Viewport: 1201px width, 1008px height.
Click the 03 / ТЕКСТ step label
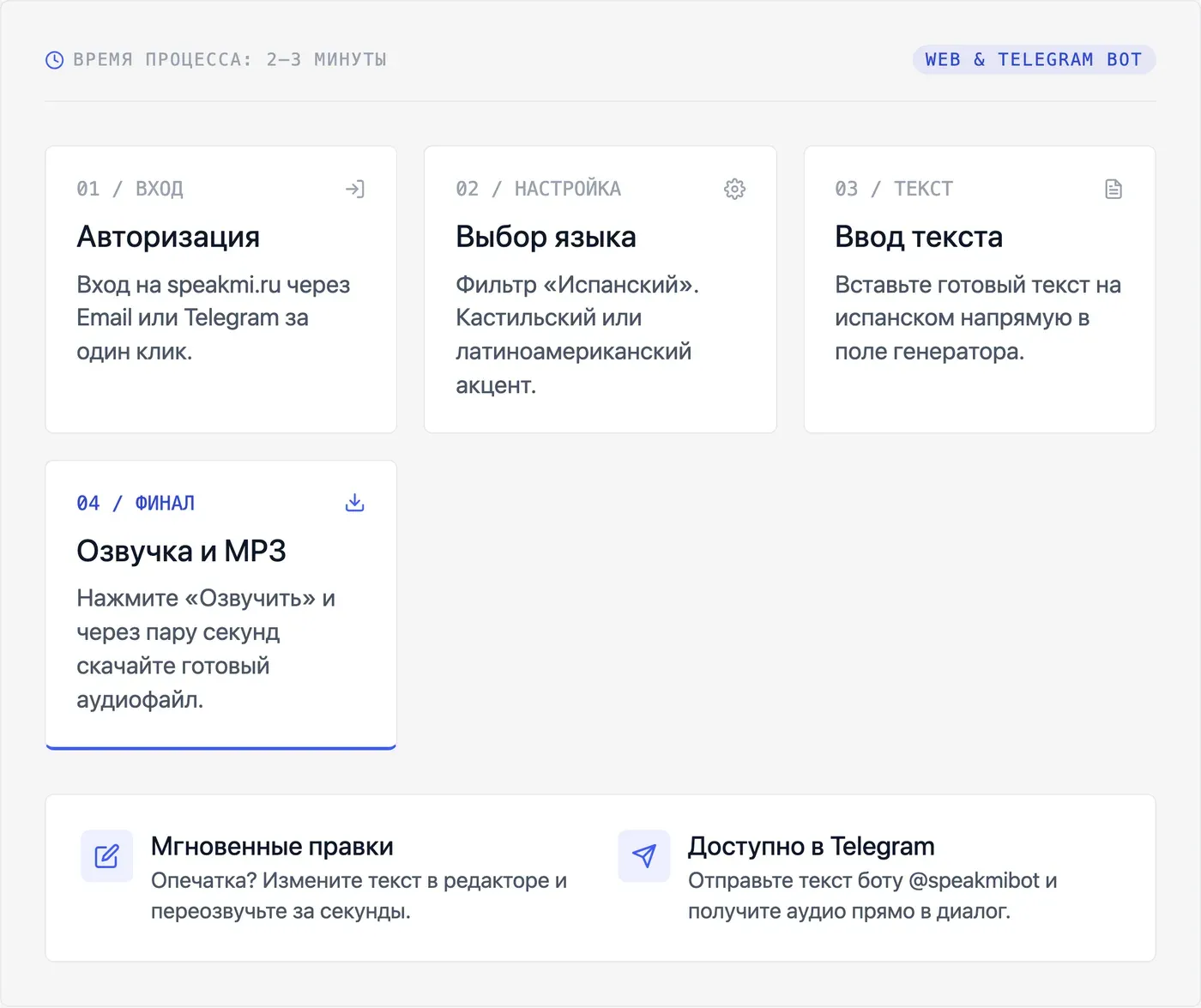[894, 189]
